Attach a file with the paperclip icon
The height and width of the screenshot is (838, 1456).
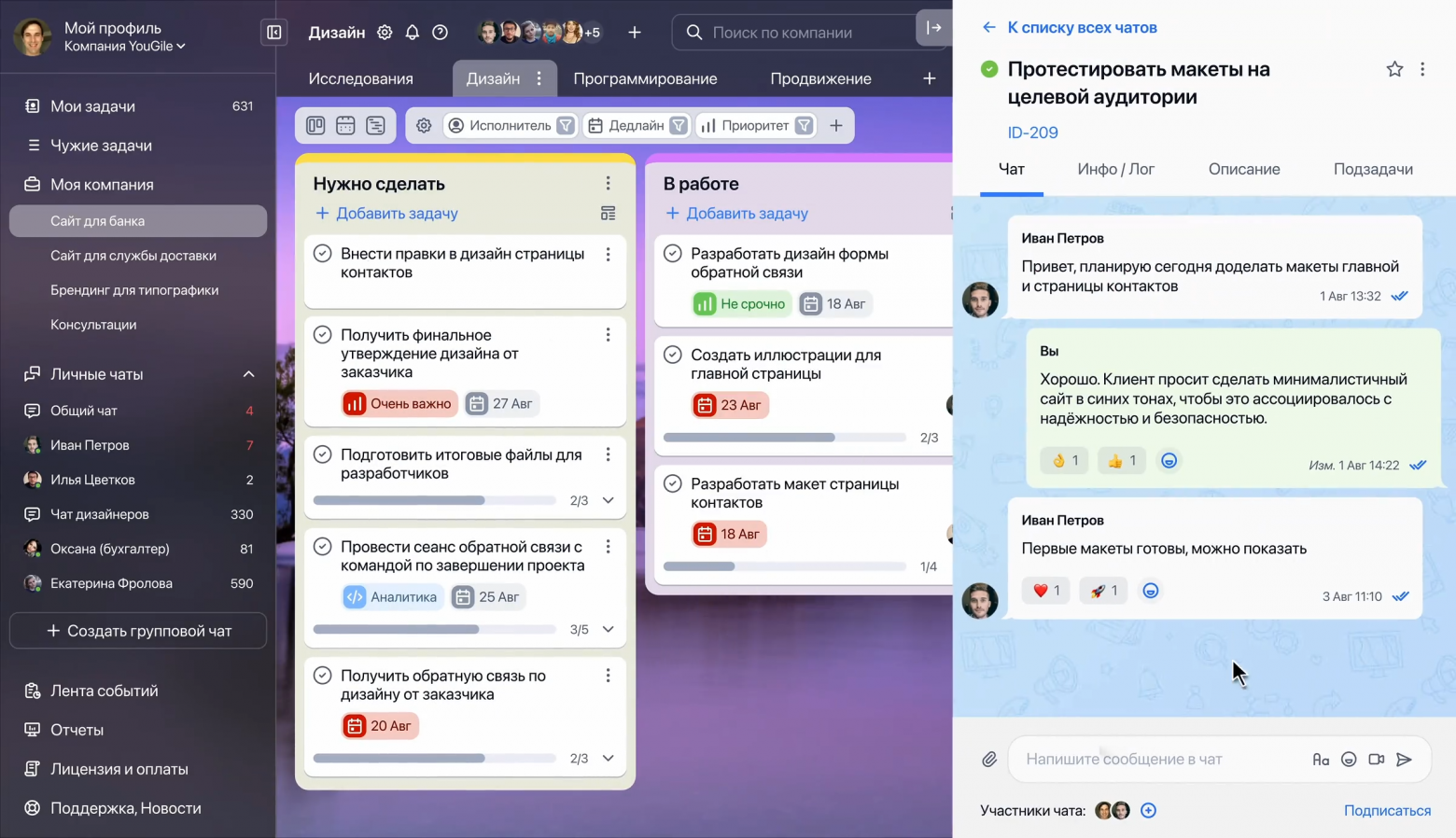[989, 759]
